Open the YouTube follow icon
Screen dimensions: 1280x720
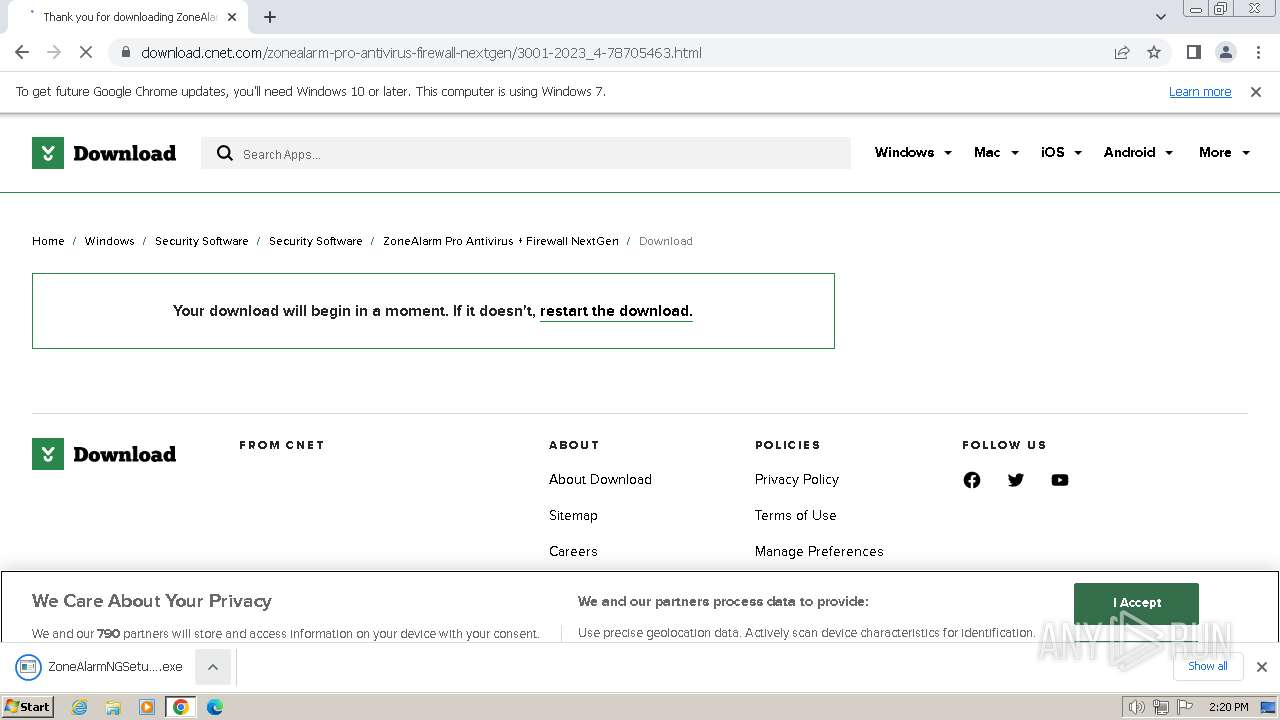(x=1060, y=480)
